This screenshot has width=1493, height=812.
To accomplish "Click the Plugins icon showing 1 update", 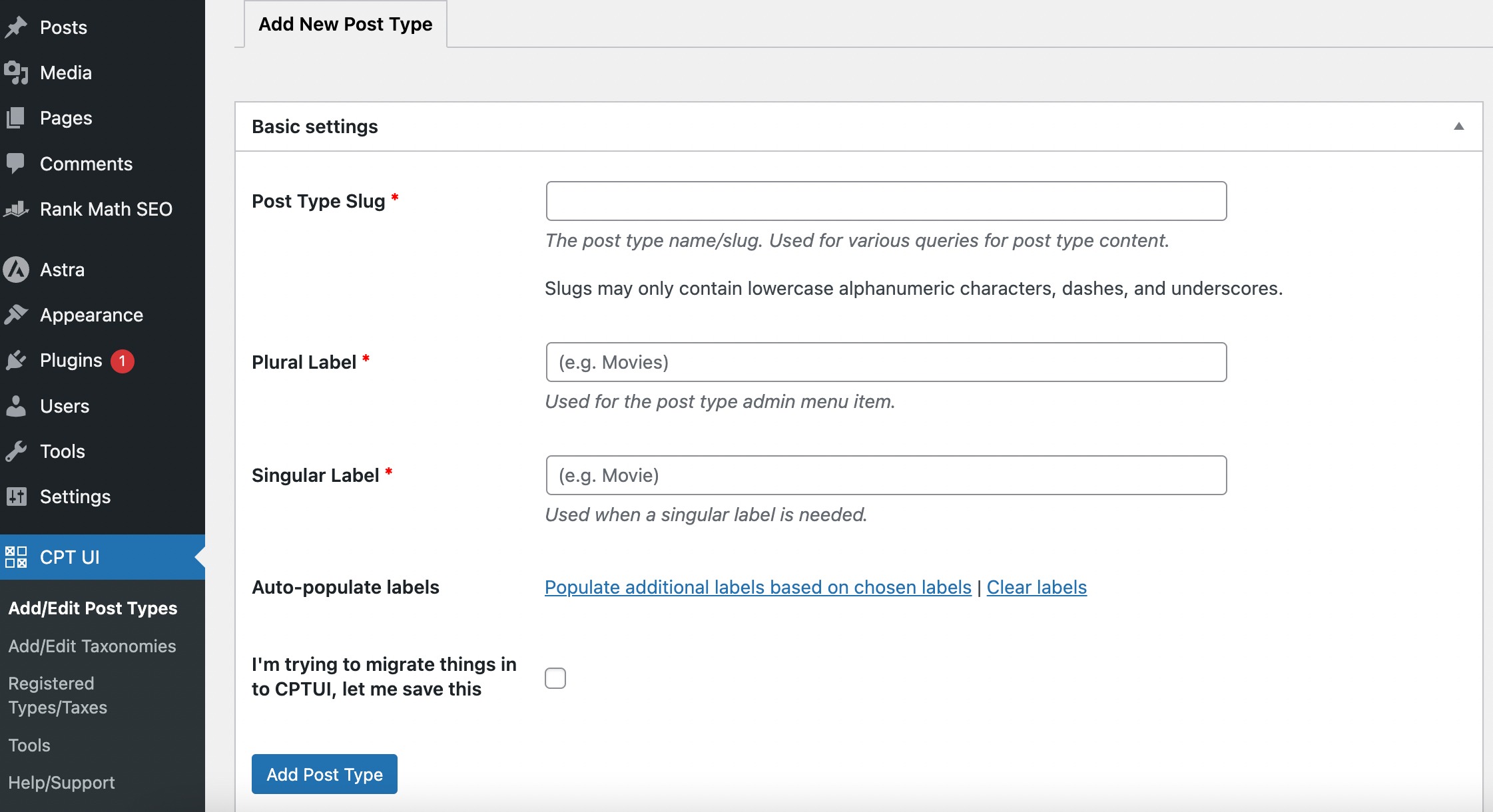I will (17, 359).
